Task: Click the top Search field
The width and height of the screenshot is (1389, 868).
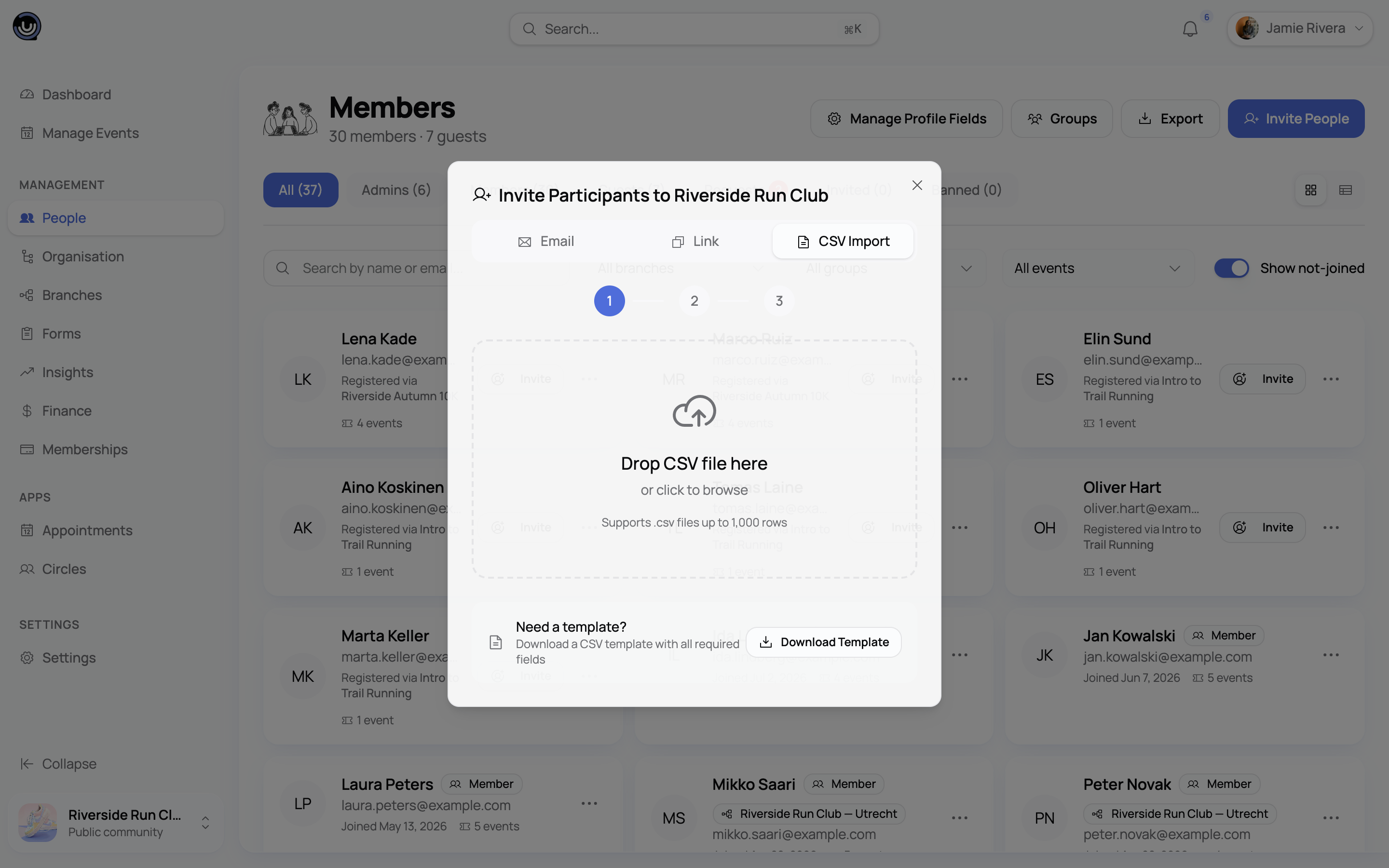Action: coord(694,29)
